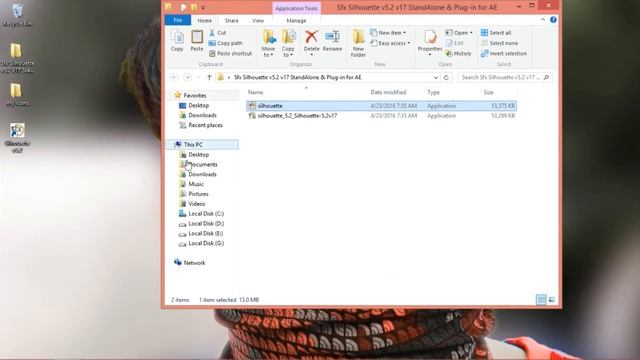Select Network in navigation pane

[x=194, y=263]
